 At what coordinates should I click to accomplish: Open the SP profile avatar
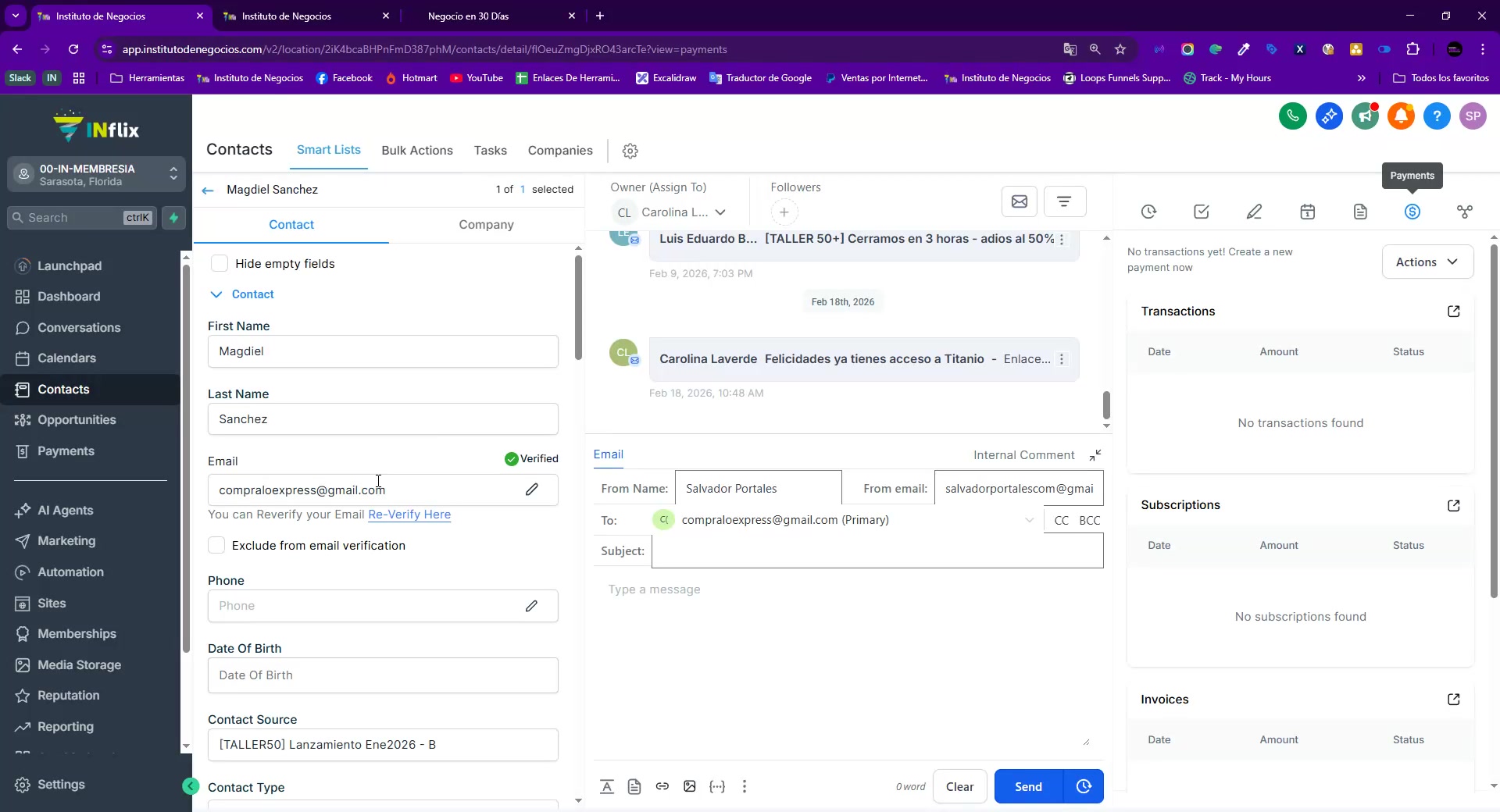(x=1473, y=116)
